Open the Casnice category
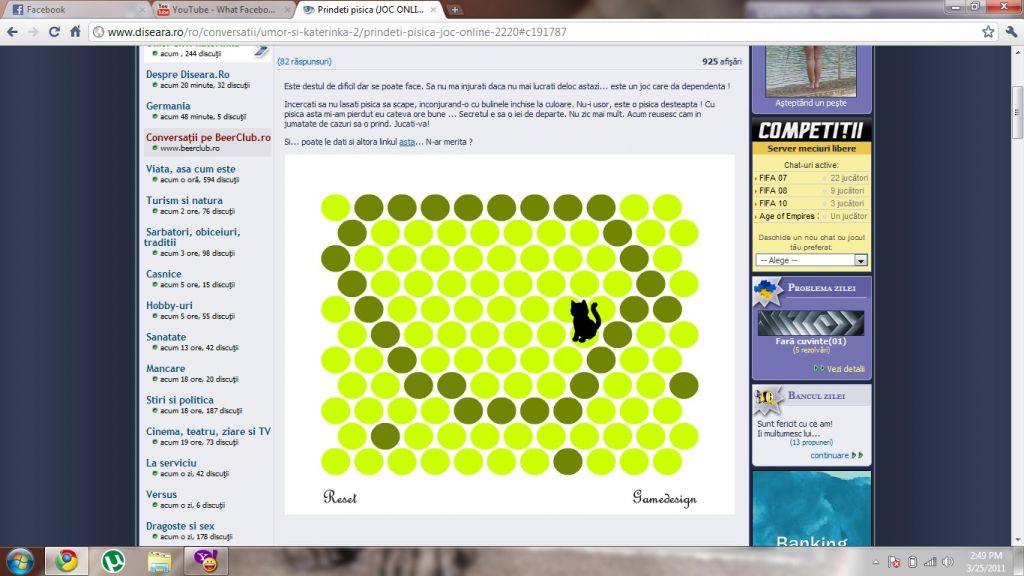 coord(163,274)
